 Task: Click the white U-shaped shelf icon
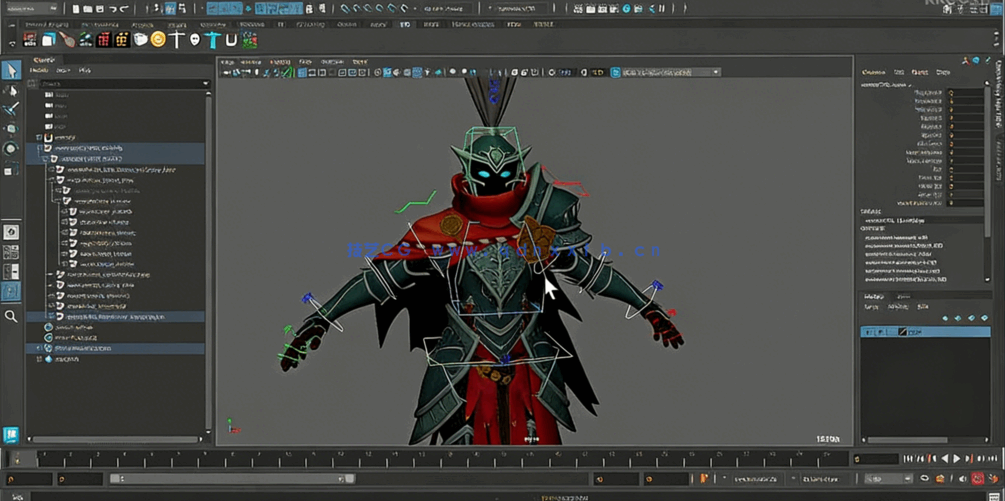(231, 40)
